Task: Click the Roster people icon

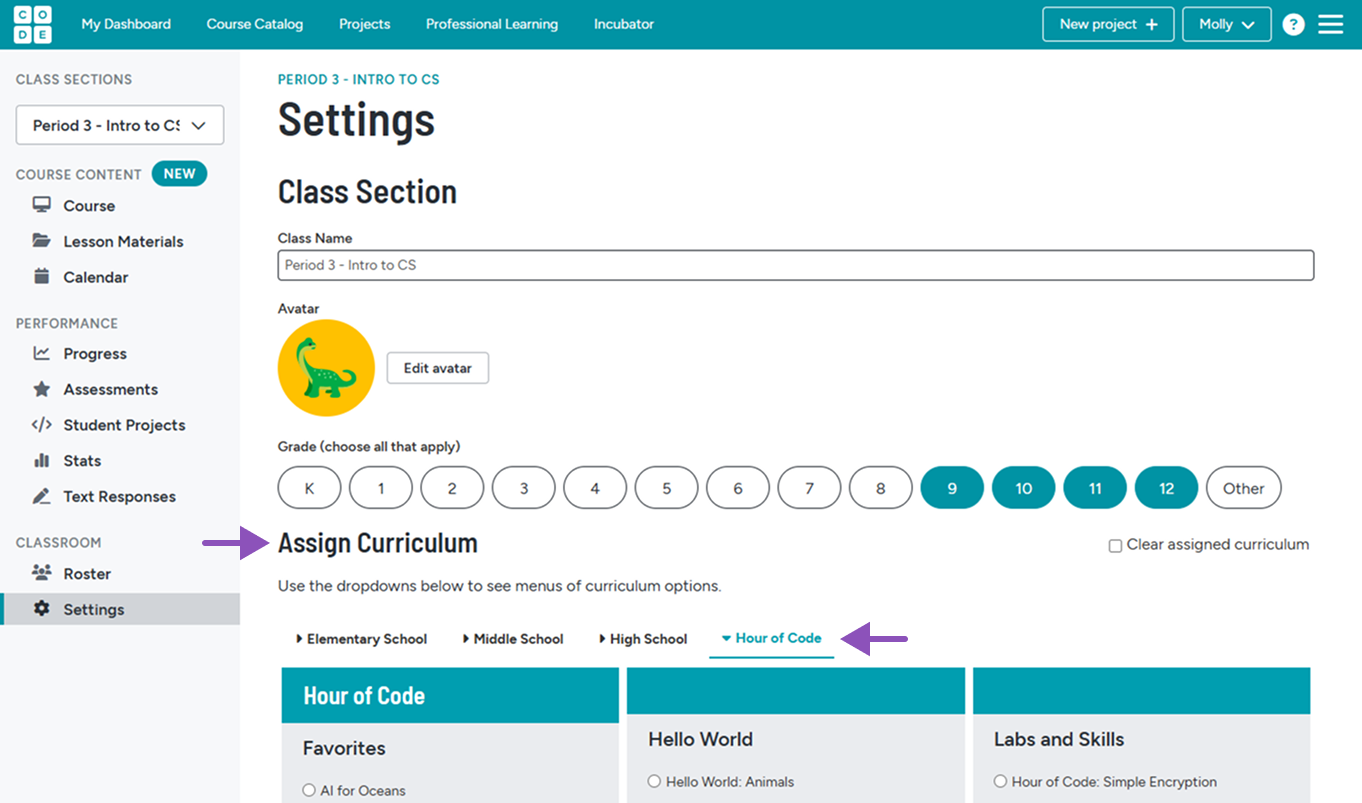Action: 41,573
